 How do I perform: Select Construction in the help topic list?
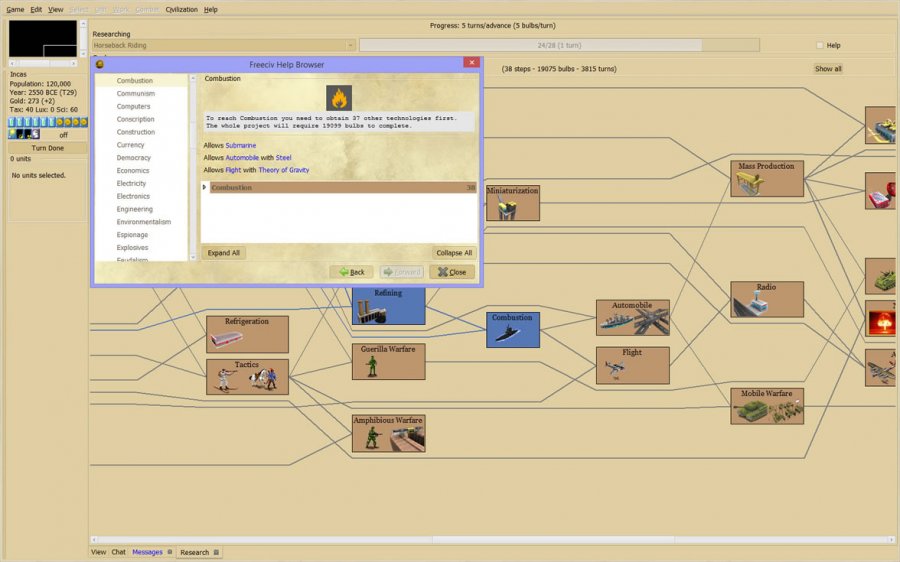click(x=135, y=132)
